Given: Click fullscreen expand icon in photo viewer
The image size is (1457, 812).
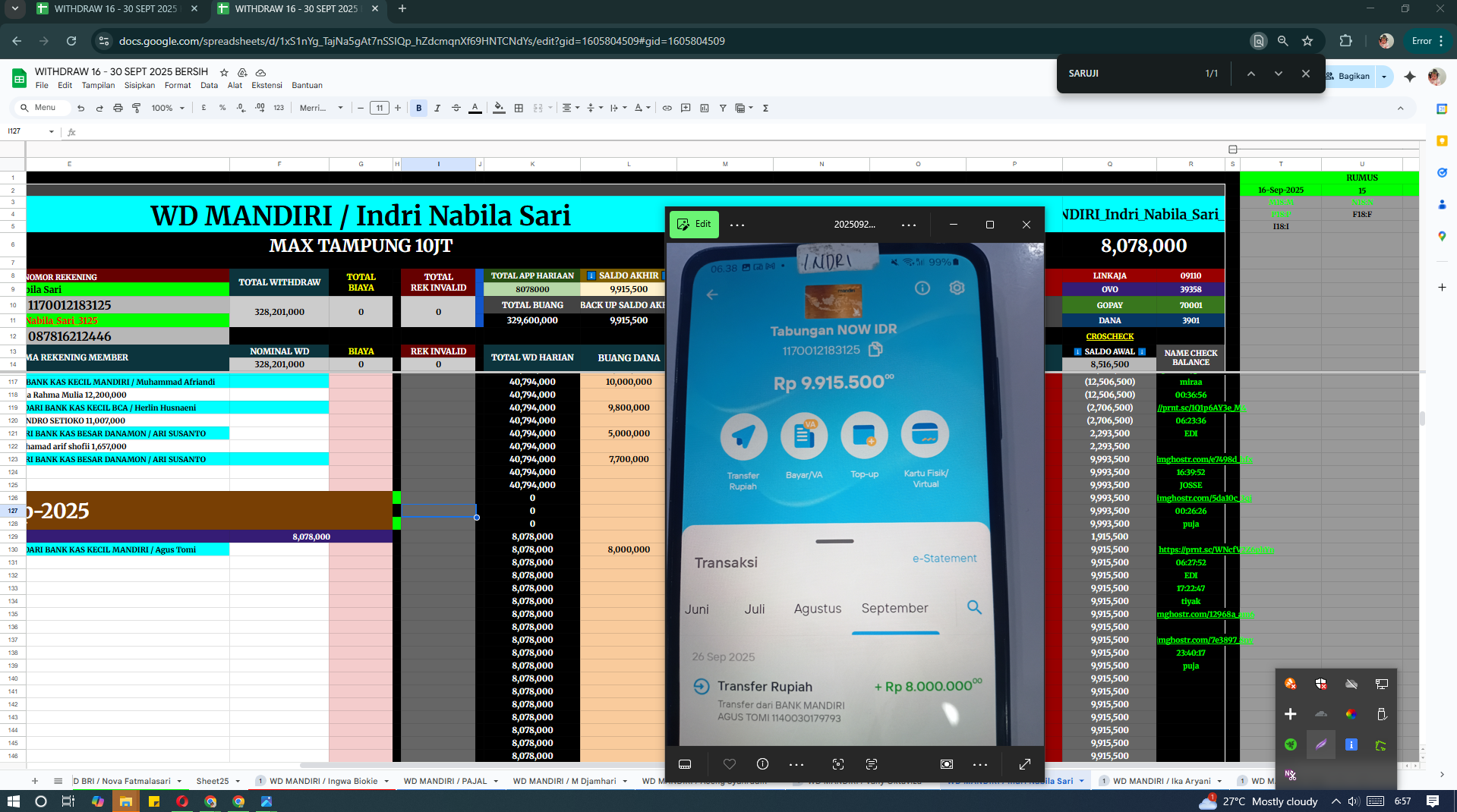Looking at the screenshot, I should pyautogui.click(x=1024, y=764).
